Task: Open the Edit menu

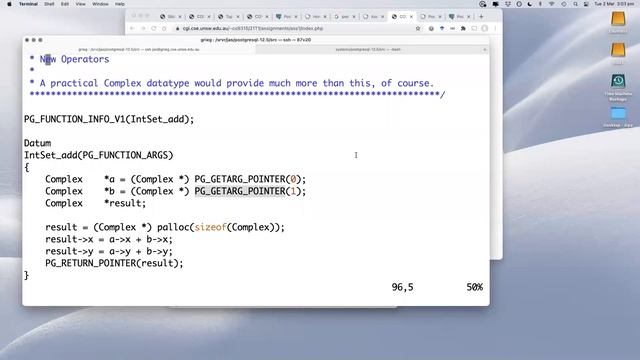Action: [65, 4]
